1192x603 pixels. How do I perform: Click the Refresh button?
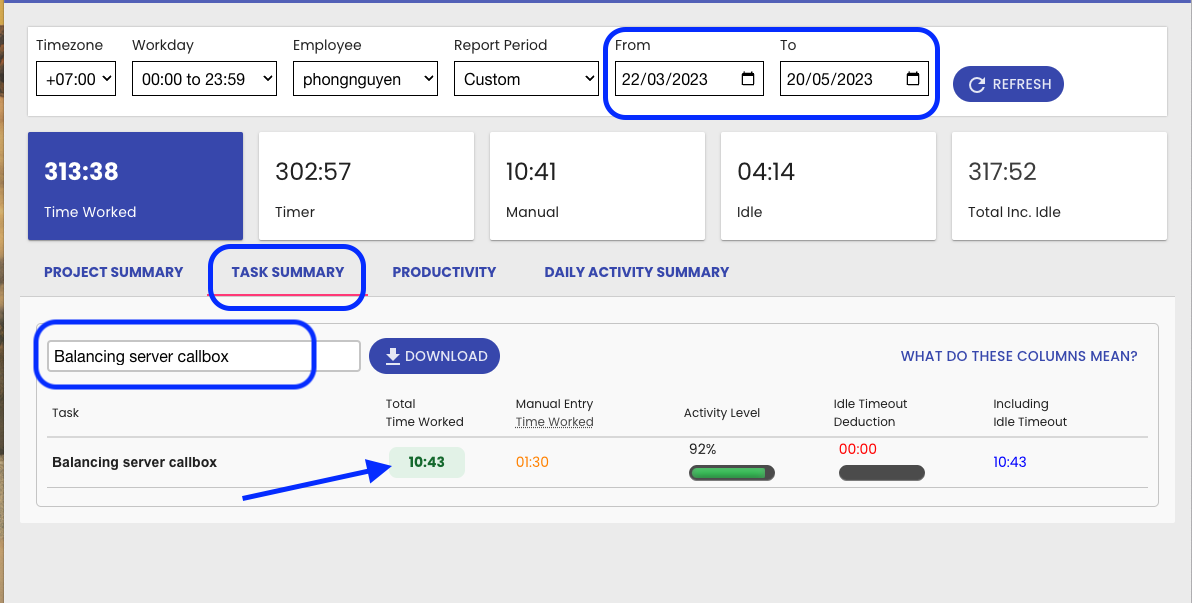coord(1008,84)
